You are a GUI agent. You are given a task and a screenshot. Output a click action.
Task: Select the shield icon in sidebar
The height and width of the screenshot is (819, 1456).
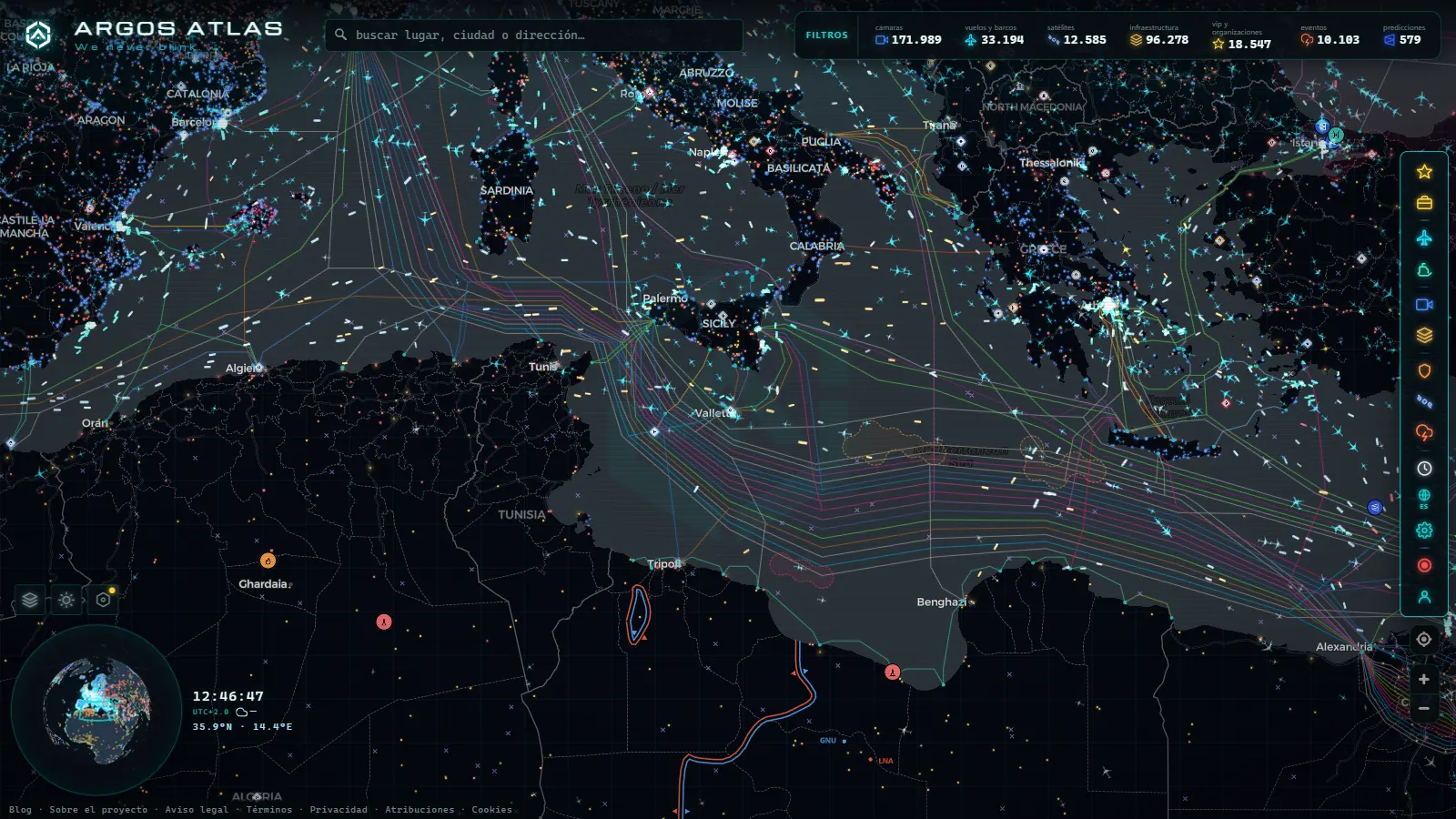(1424, 370)
